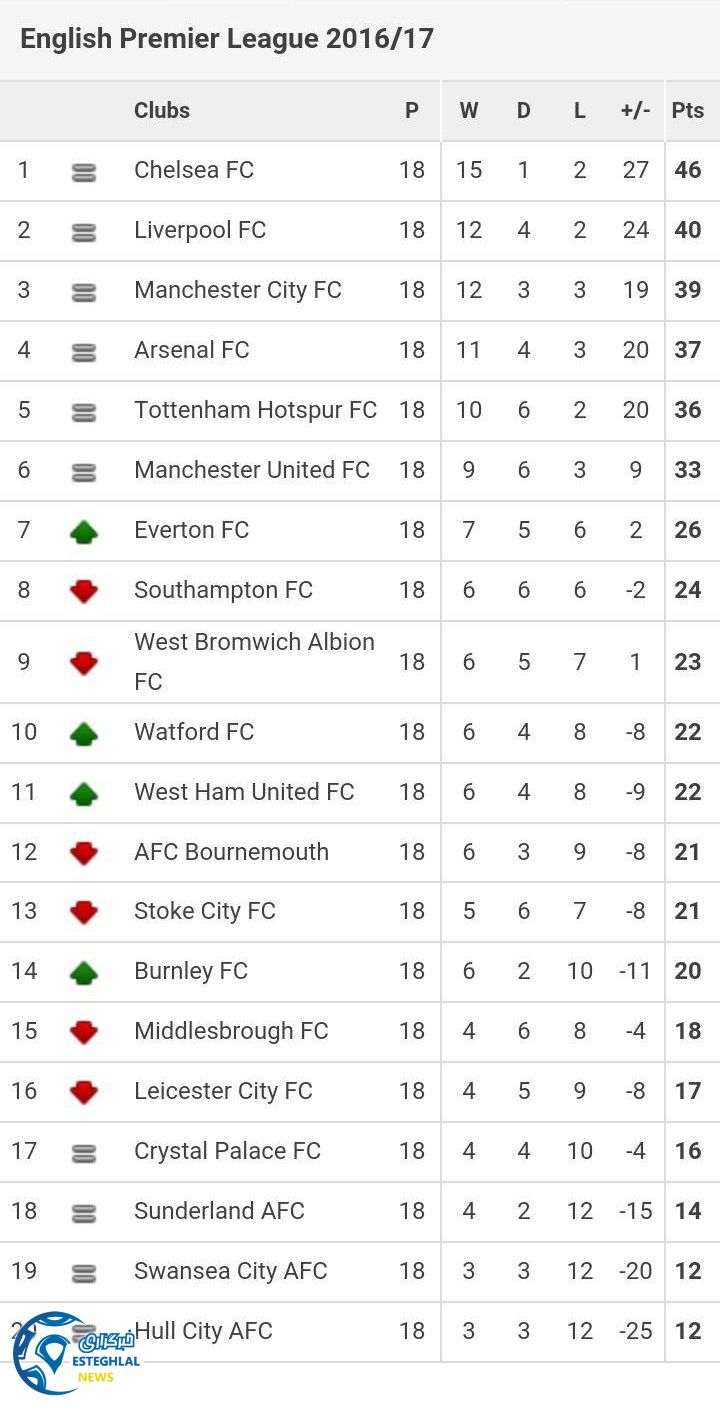Click the W wins column header
Image resolution: width=720 pixels, height=1417 pixels.
(x=469, y=110)
